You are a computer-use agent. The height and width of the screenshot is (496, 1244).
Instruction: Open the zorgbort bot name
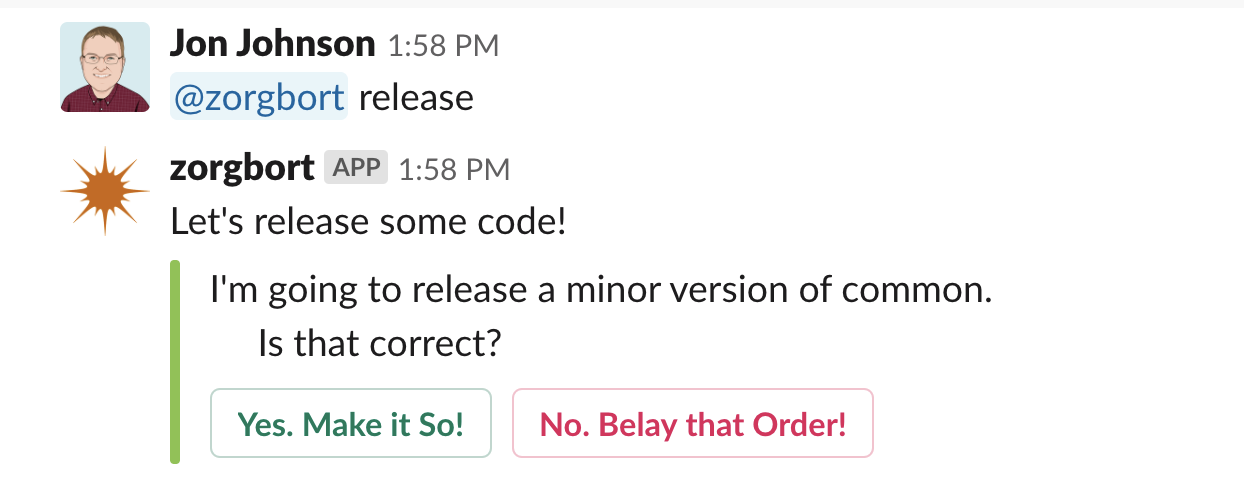coord(243,168)
